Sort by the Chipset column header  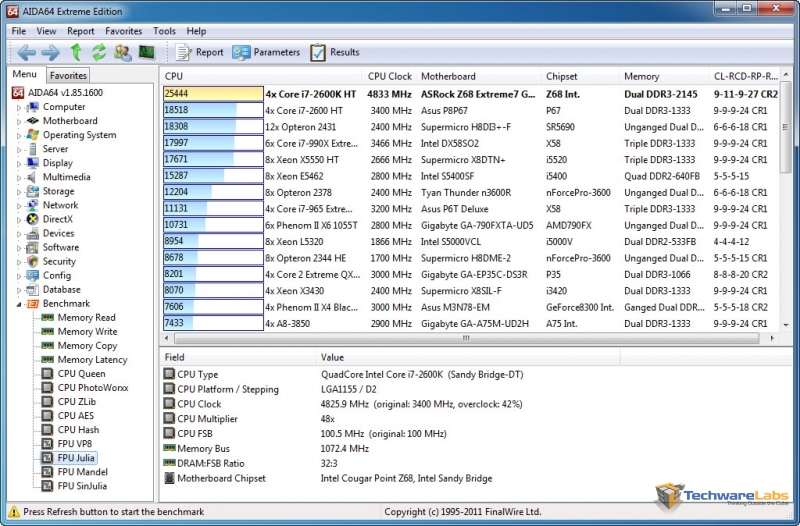pos(580,76)
